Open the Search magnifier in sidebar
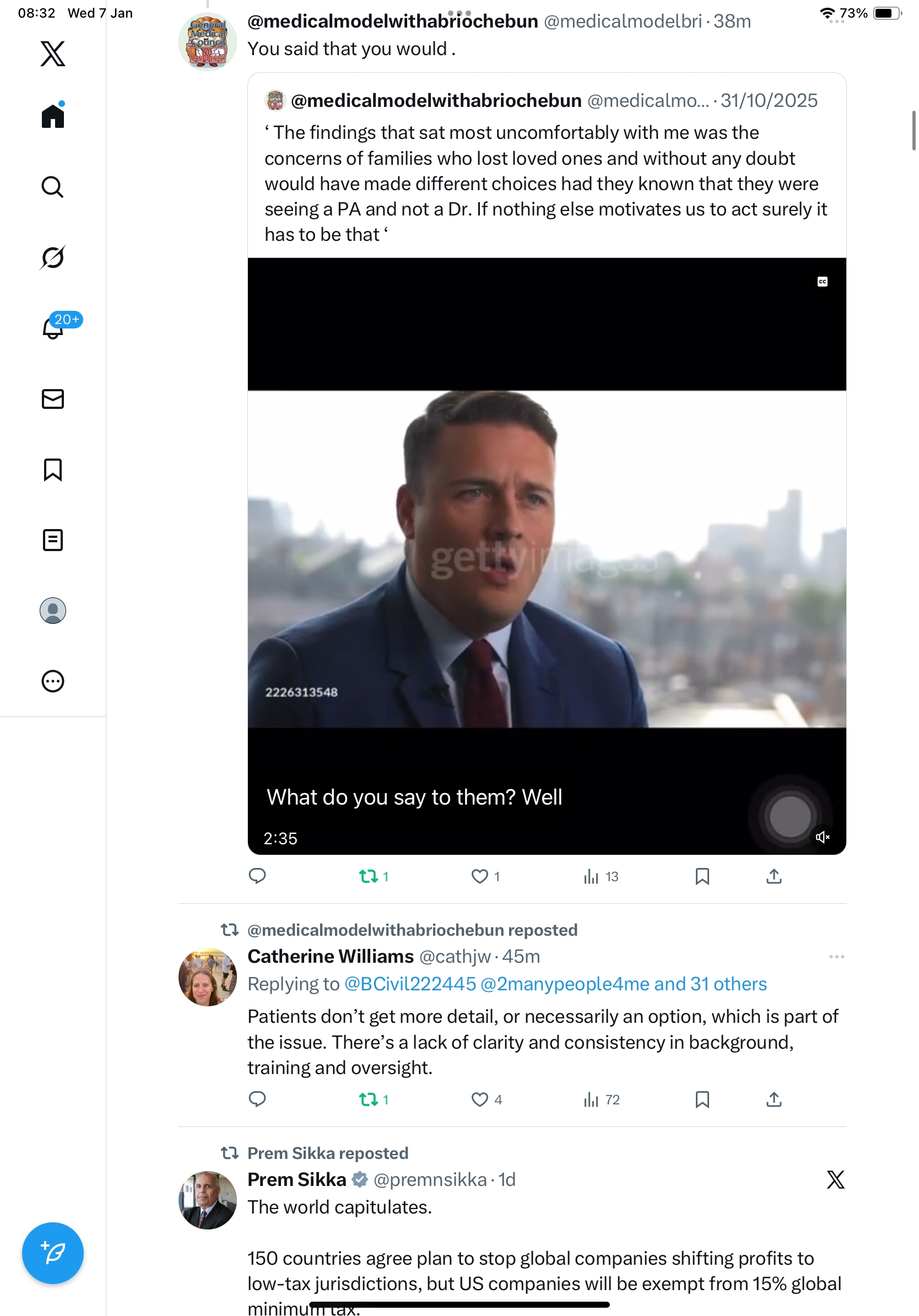 (53, 187)
